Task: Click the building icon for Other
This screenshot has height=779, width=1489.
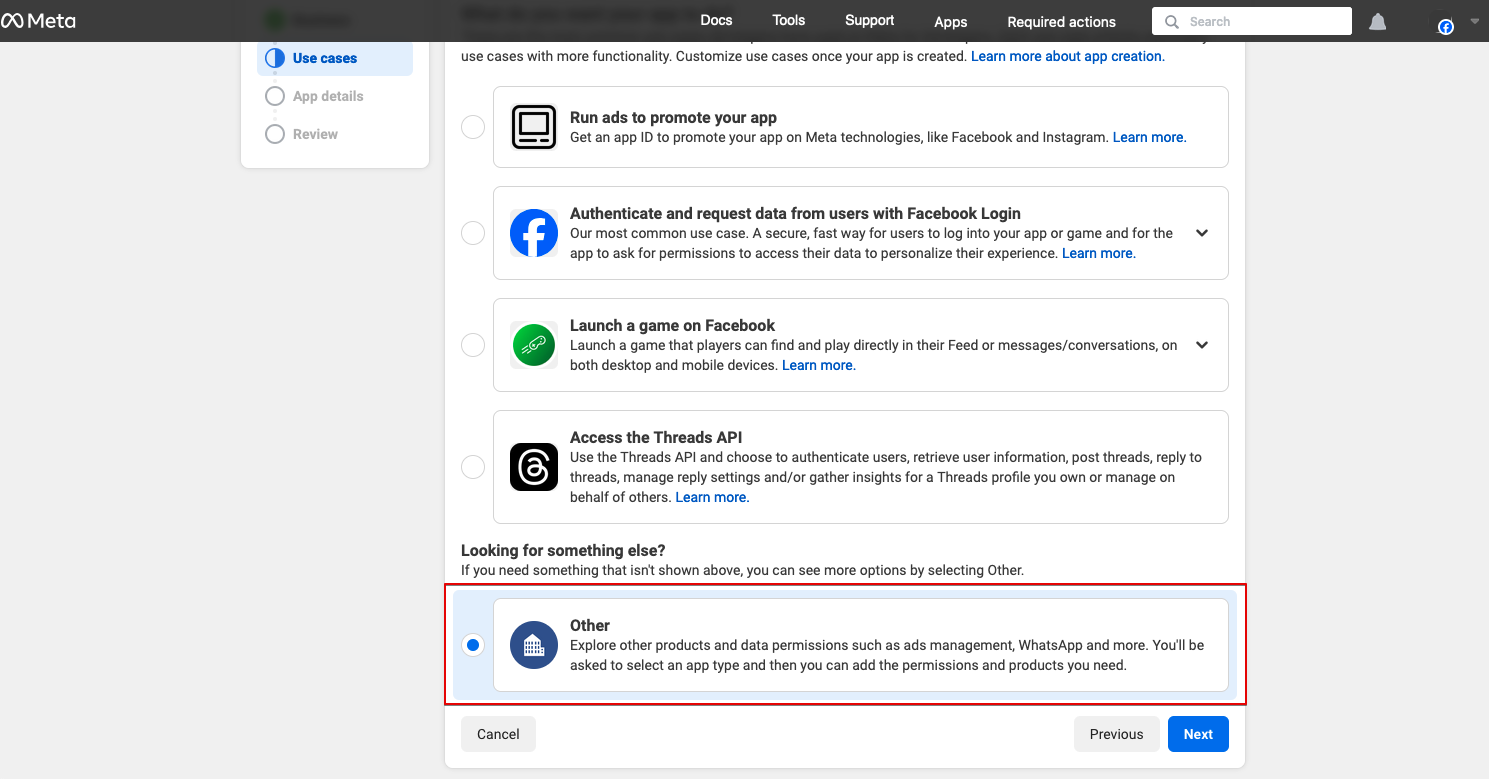Action: (x=533, y=645)
